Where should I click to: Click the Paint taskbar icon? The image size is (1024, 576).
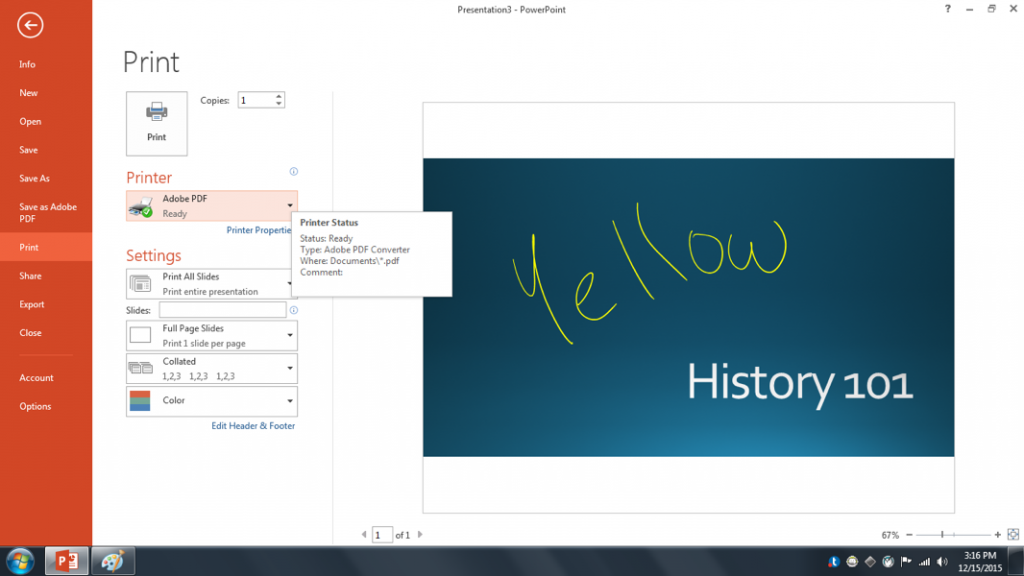pos(112,561)
